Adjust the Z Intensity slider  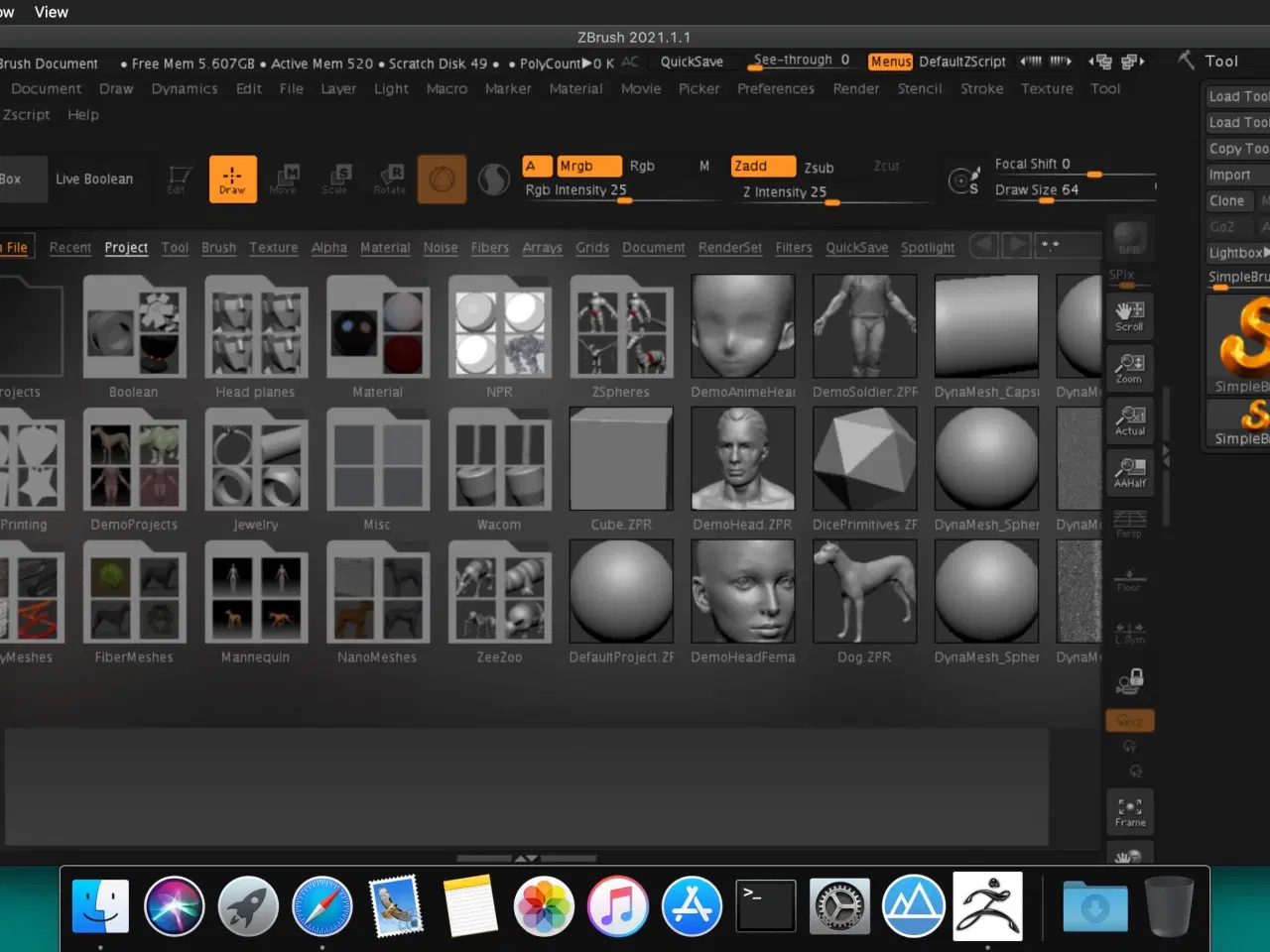(832, 193)
